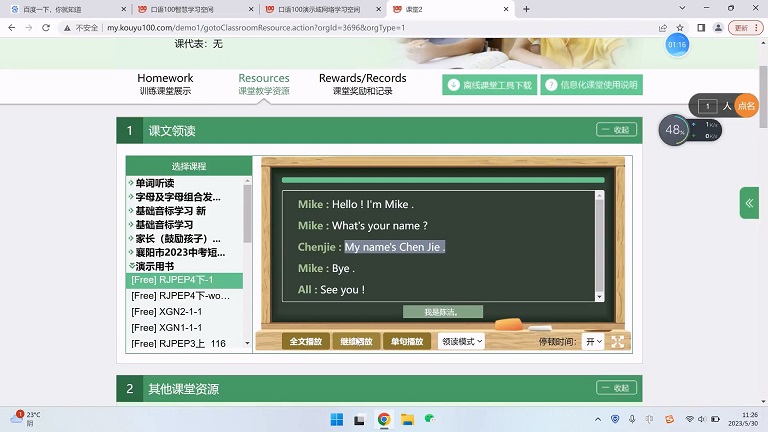The width and height of the screenshot is (768, 432).
Task: Click the Windows Start button
Action: 336,419
